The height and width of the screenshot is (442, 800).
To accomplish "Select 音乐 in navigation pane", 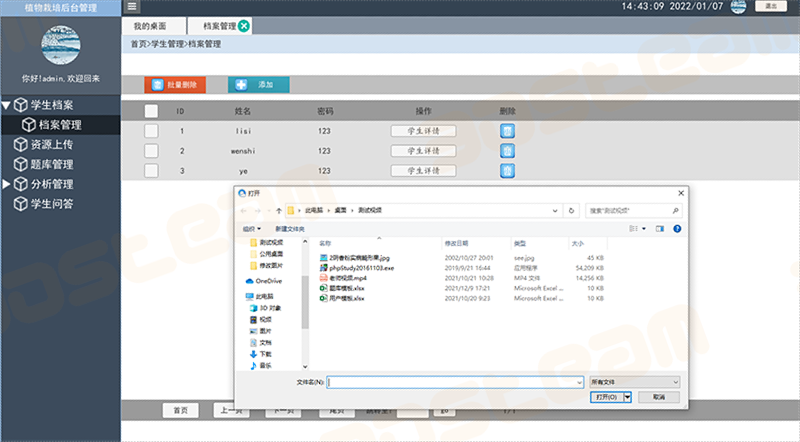I will 261,366.
